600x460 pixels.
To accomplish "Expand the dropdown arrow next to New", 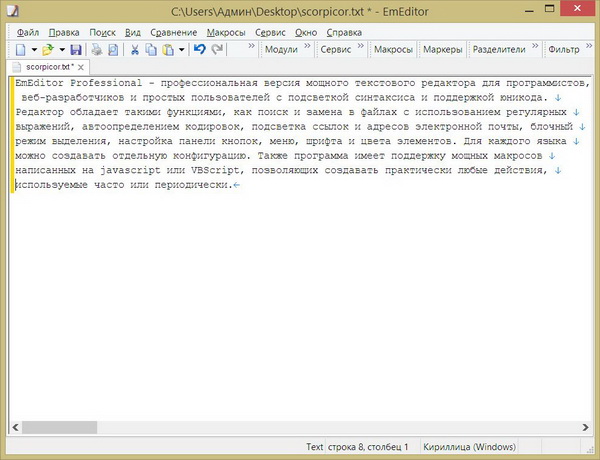I will click(33, 49).
